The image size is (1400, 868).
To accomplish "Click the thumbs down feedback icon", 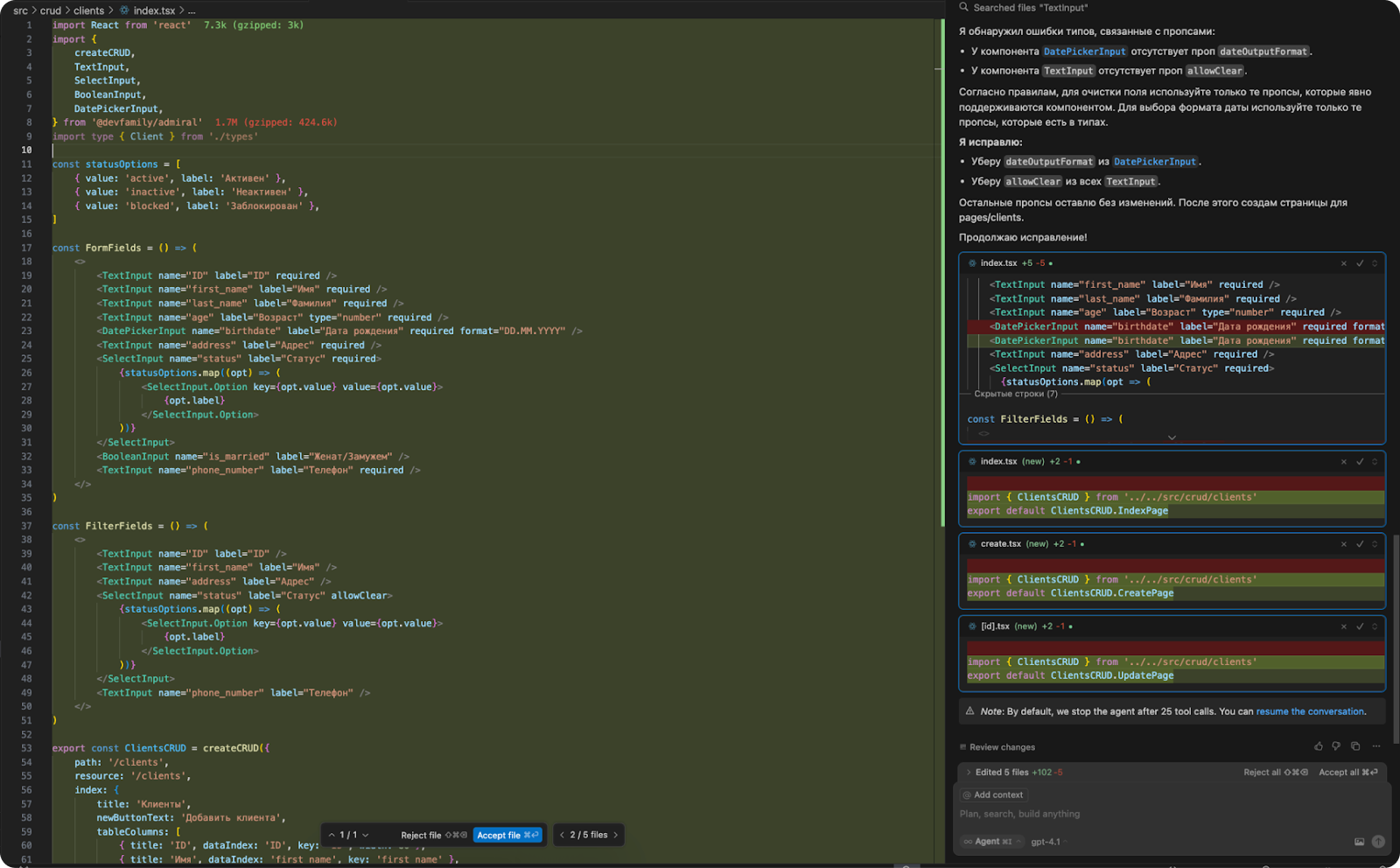I will [x=1336, y=746].
